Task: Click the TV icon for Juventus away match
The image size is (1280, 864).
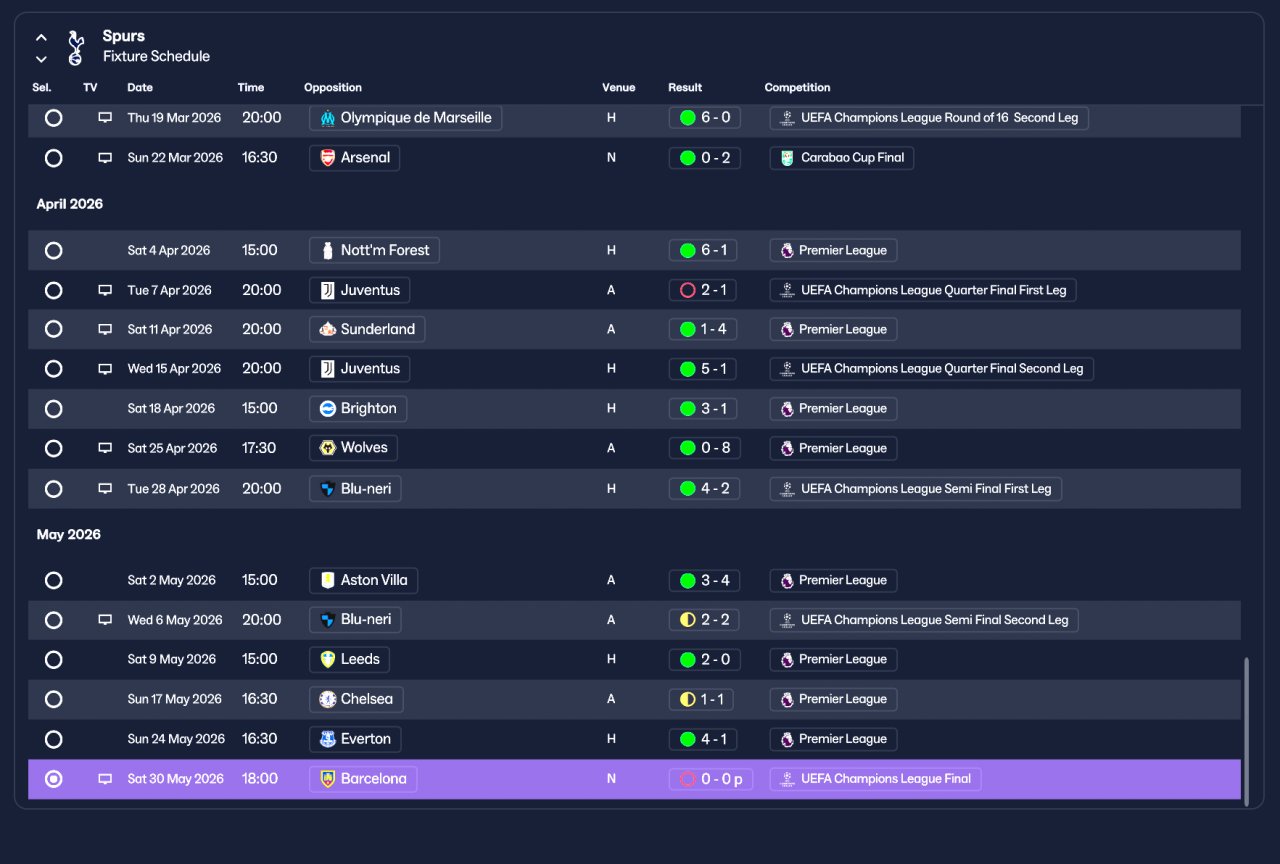Action: pyautogui.click(x=105, y=290)
